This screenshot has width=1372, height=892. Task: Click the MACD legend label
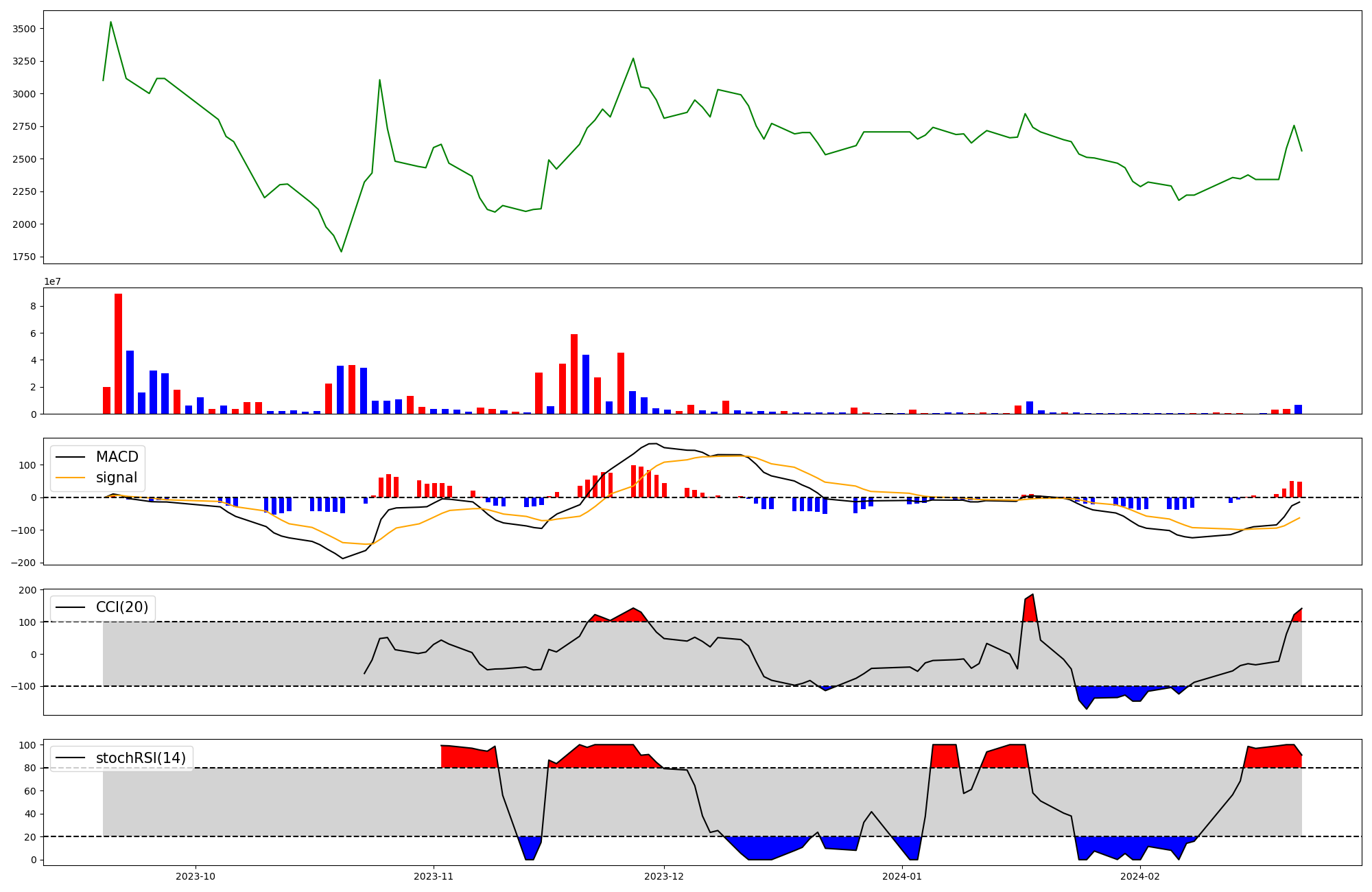point(117,457)
